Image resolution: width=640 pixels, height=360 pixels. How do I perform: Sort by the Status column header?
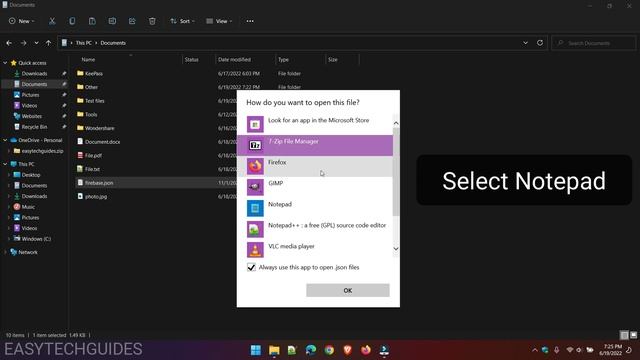191,60
